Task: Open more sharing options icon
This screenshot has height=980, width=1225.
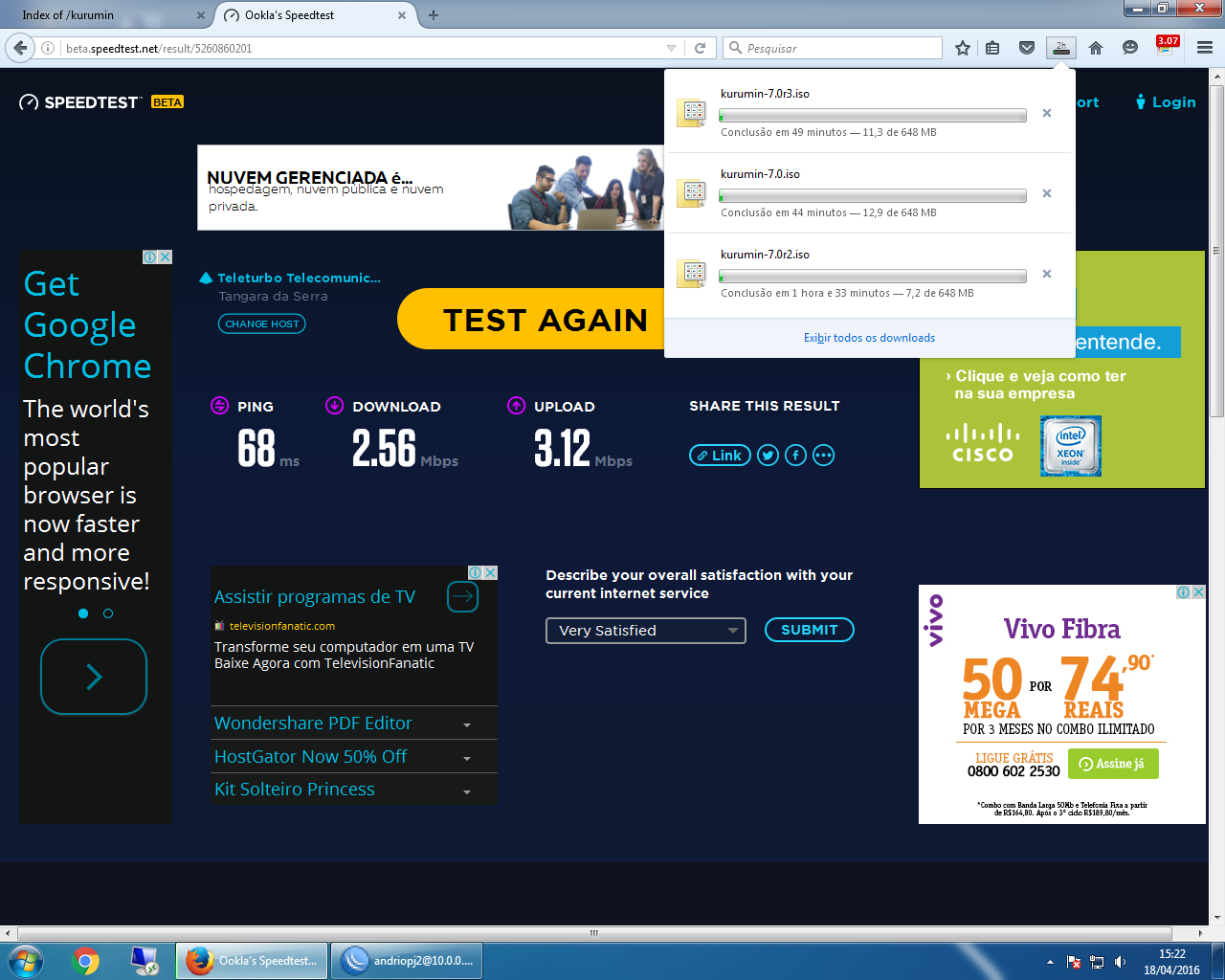Action: (823, 456)
